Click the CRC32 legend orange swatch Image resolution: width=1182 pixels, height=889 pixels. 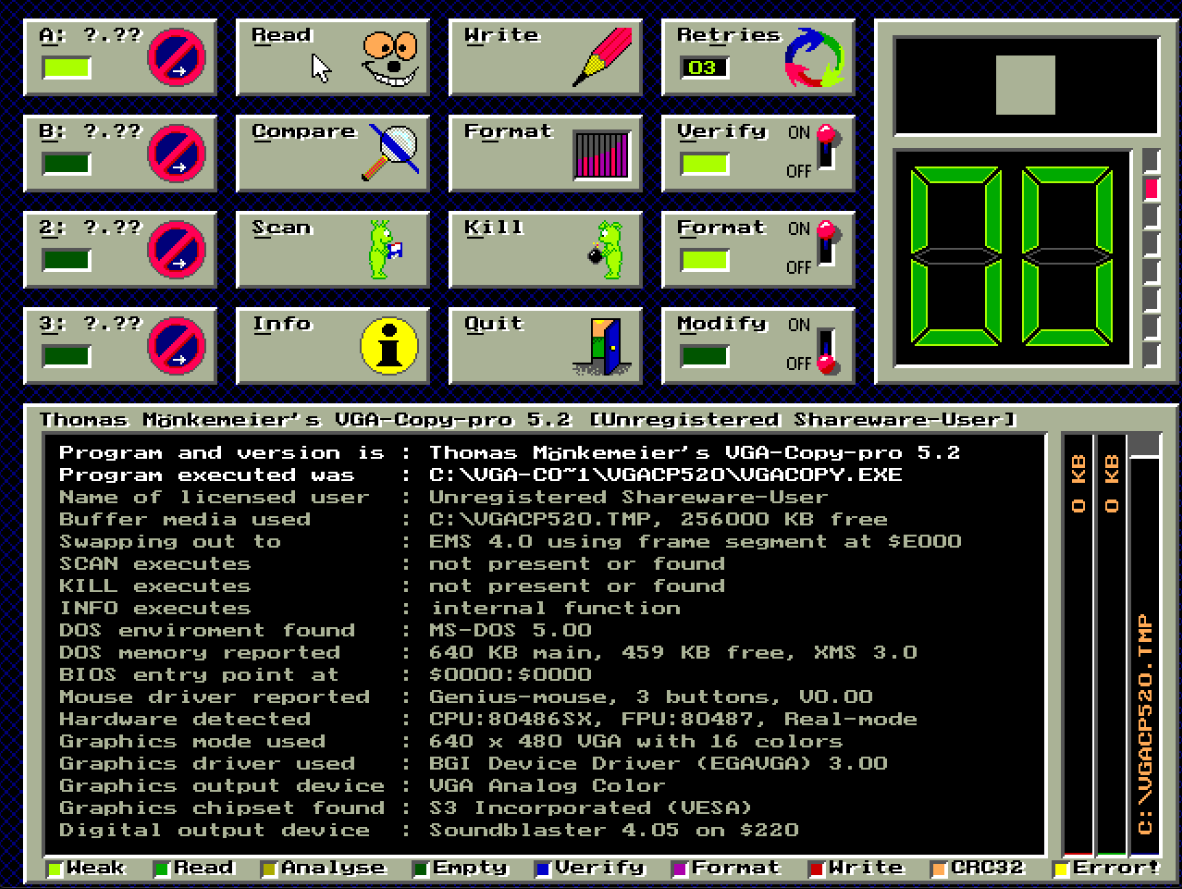pyautogui.click(x=938, y=869)
